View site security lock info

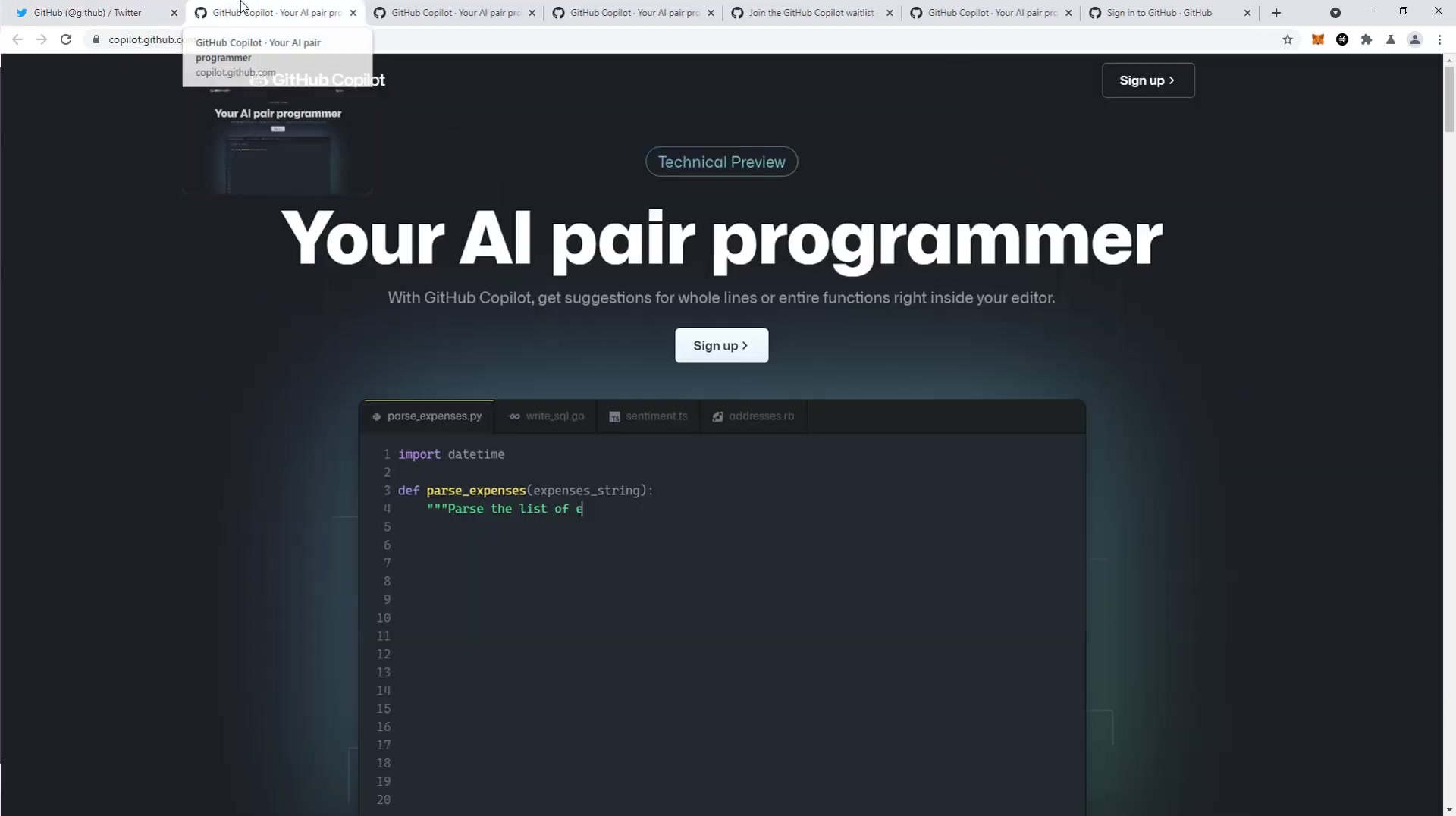[x=96, y=39]
